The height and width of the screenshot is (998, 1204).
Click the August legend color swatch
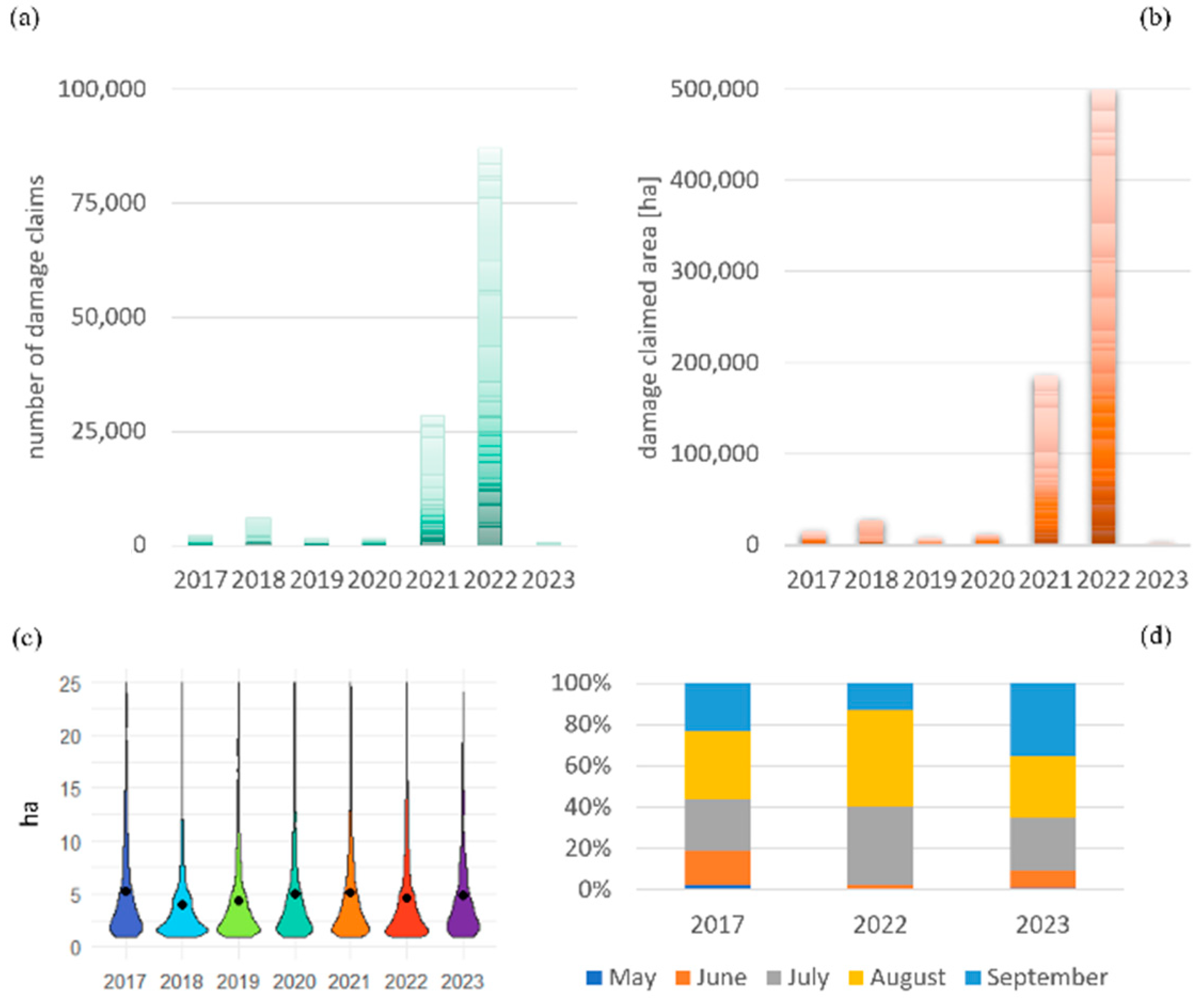coord(856,977)
